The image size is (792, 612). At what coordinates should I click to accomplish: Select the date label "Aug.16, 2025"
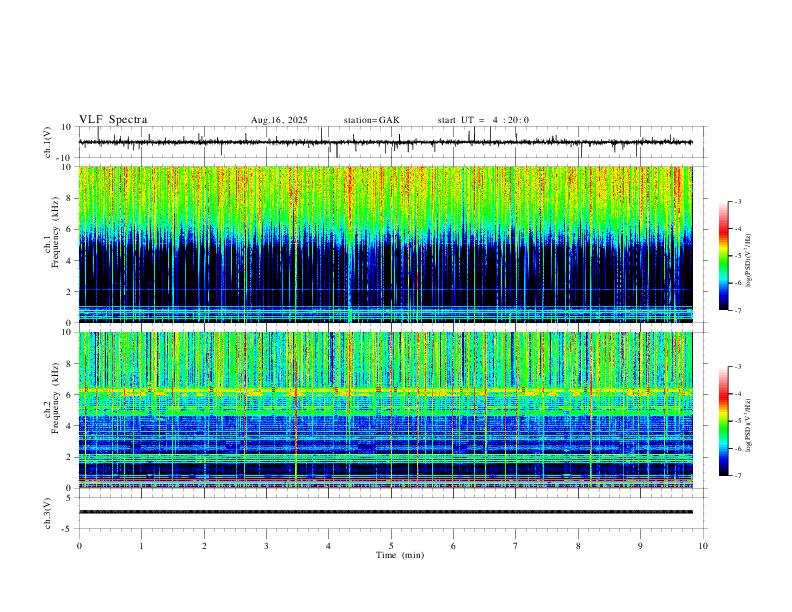279,120
